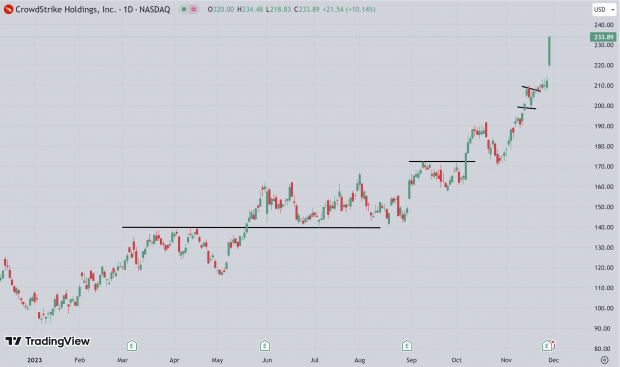The width and height of the screenshot is (620, 367).
Task: Select the horizontal line at 140.00
Action: pyautogui.click(x=251, y=227)
